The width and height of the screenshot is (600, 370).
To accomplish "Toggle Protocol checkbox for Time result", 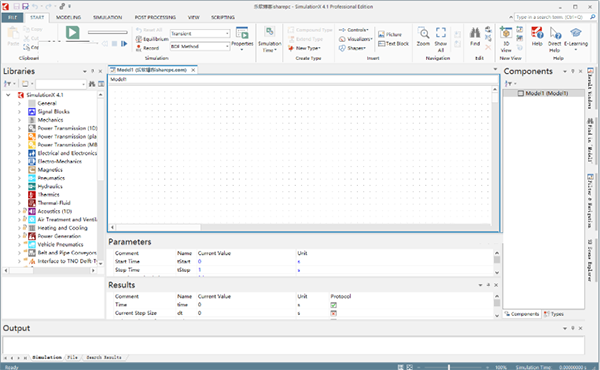I will [x=333, y=305].
